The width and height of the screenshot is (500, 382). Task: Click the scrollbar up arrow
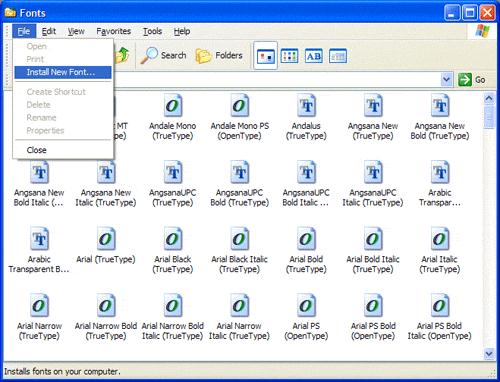click(x=489, y=98)
